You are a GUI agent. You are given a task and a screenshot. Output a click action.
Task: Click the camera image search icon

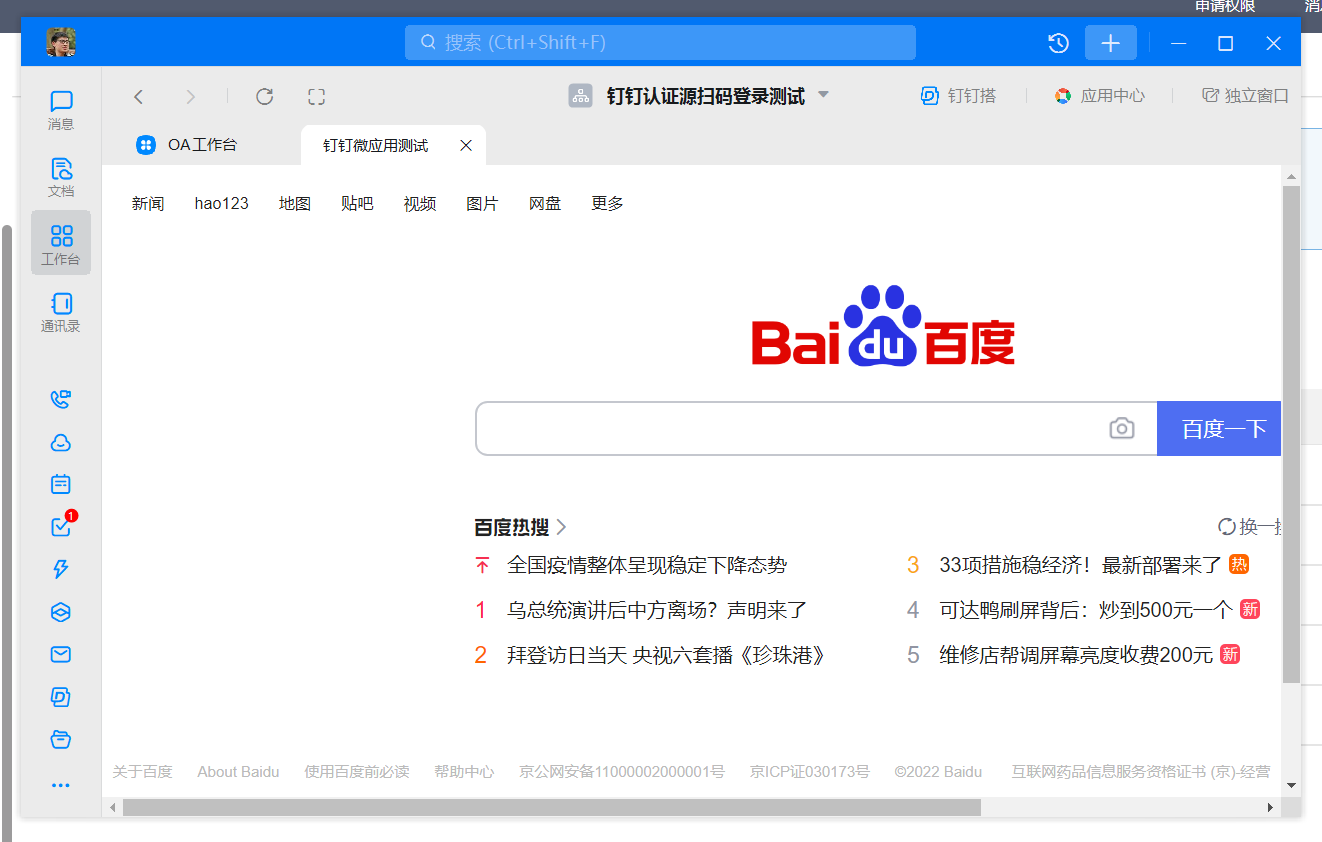click(x=1122, y=429)
